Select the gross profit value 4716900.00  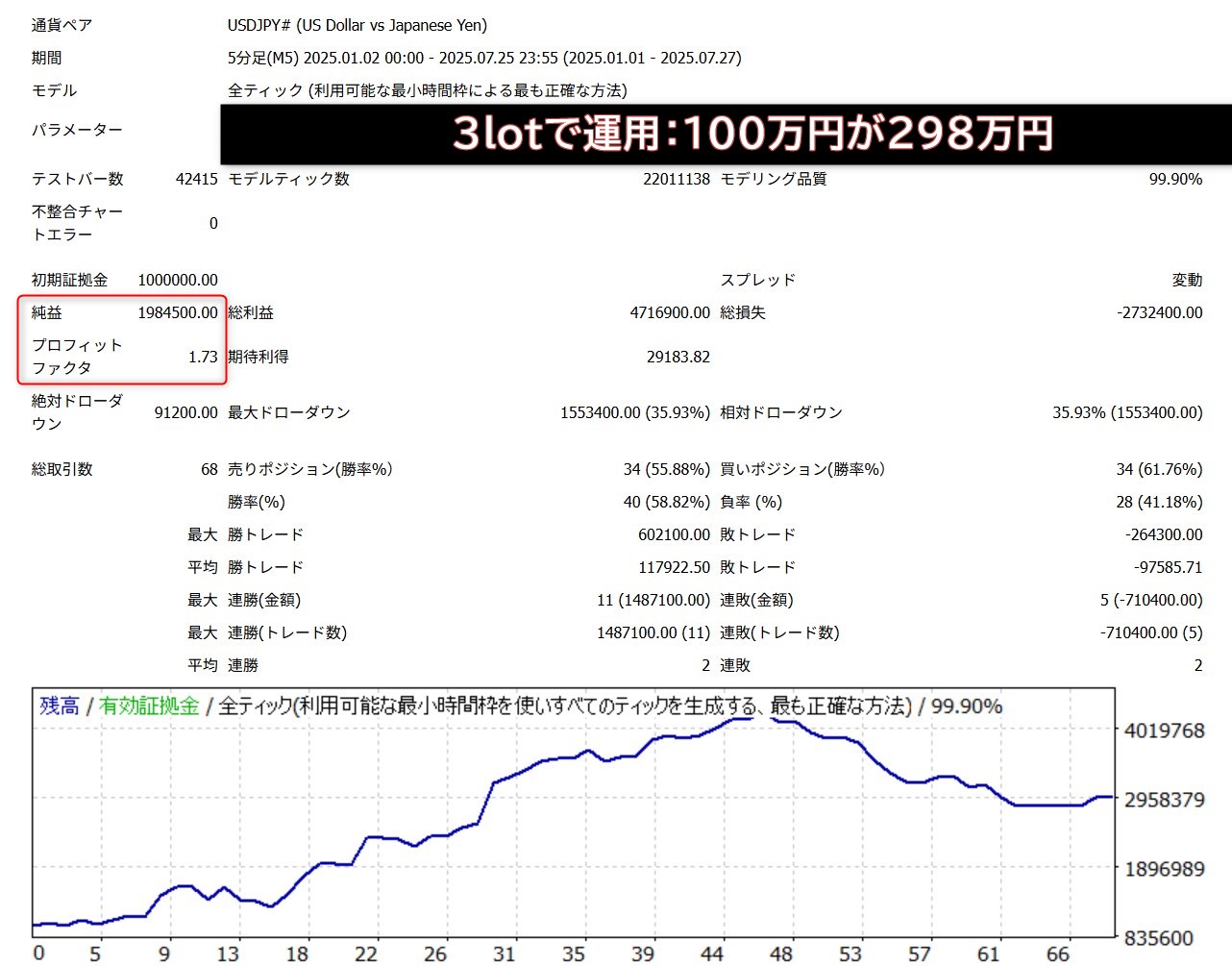point(670,312)
